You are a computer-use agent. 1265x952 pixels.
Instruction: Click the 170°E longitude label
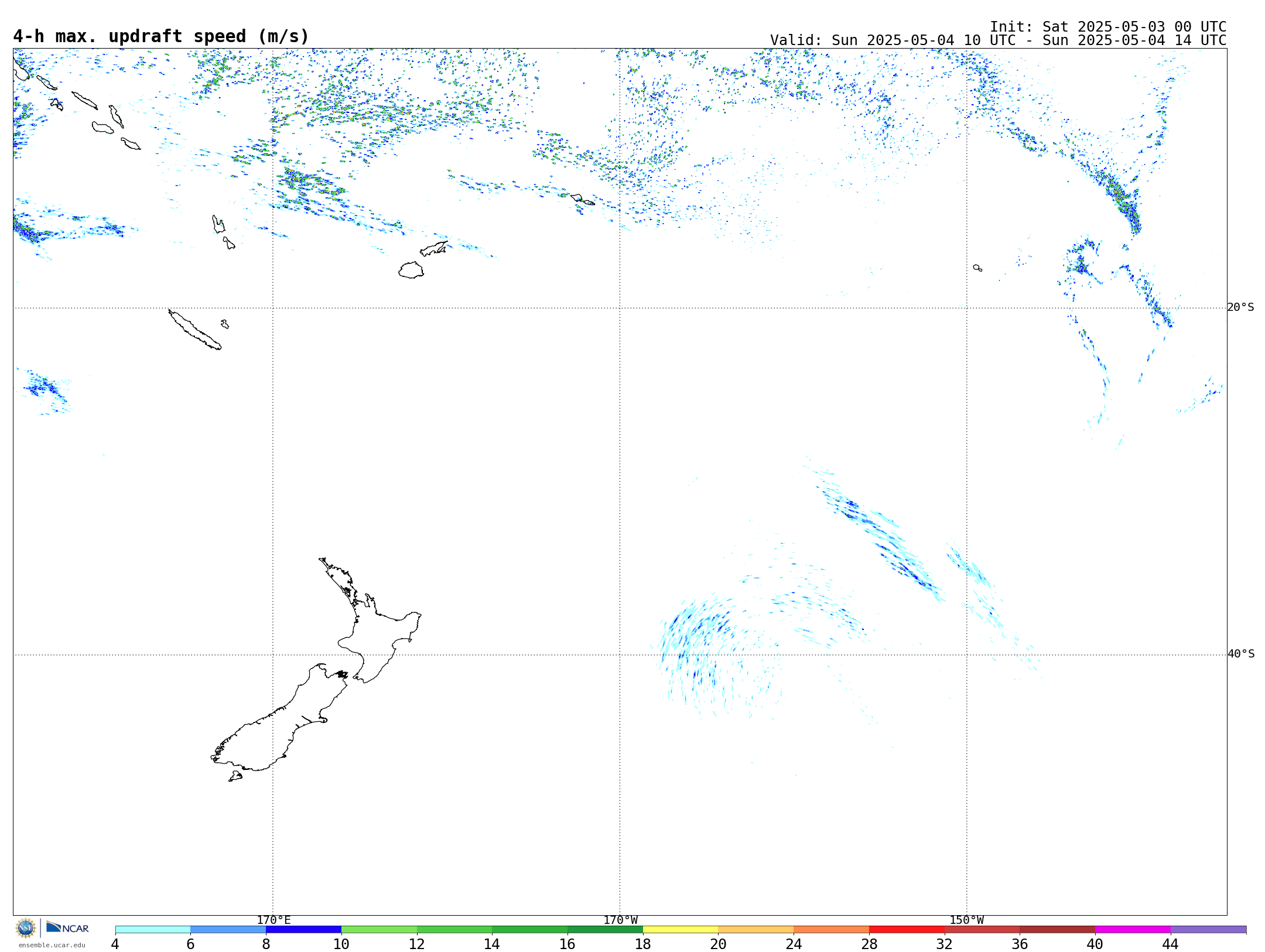point(273,920)
